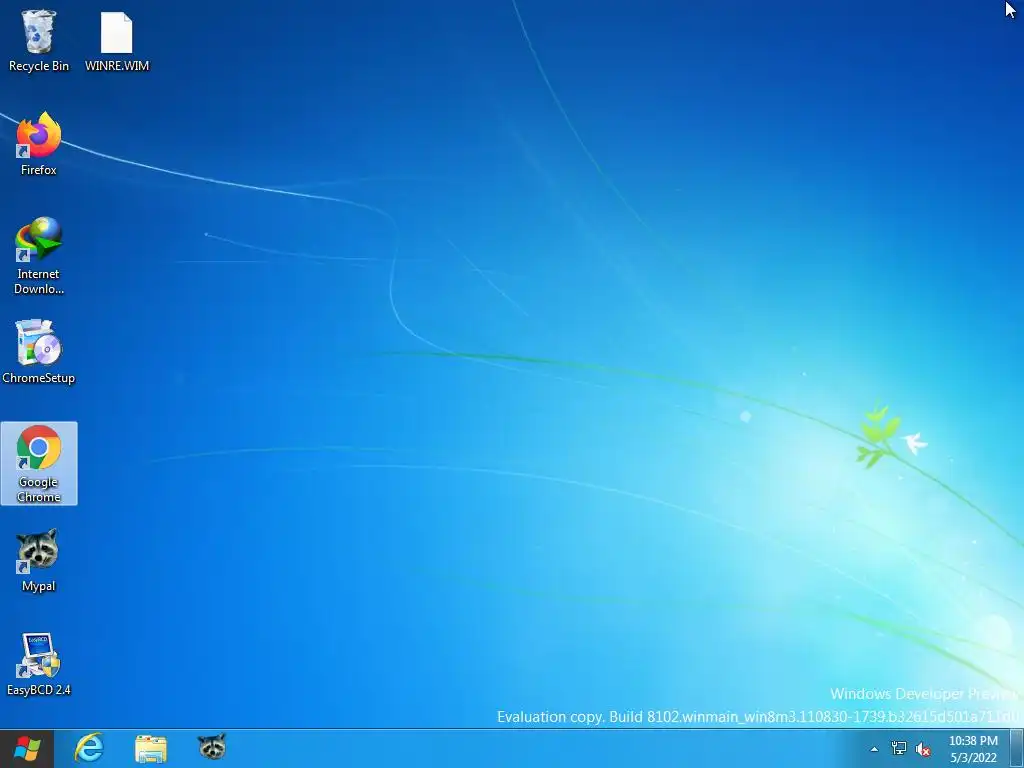
Task: Open the clock showing 10:38 PM
Action: (x=973, y=749)
